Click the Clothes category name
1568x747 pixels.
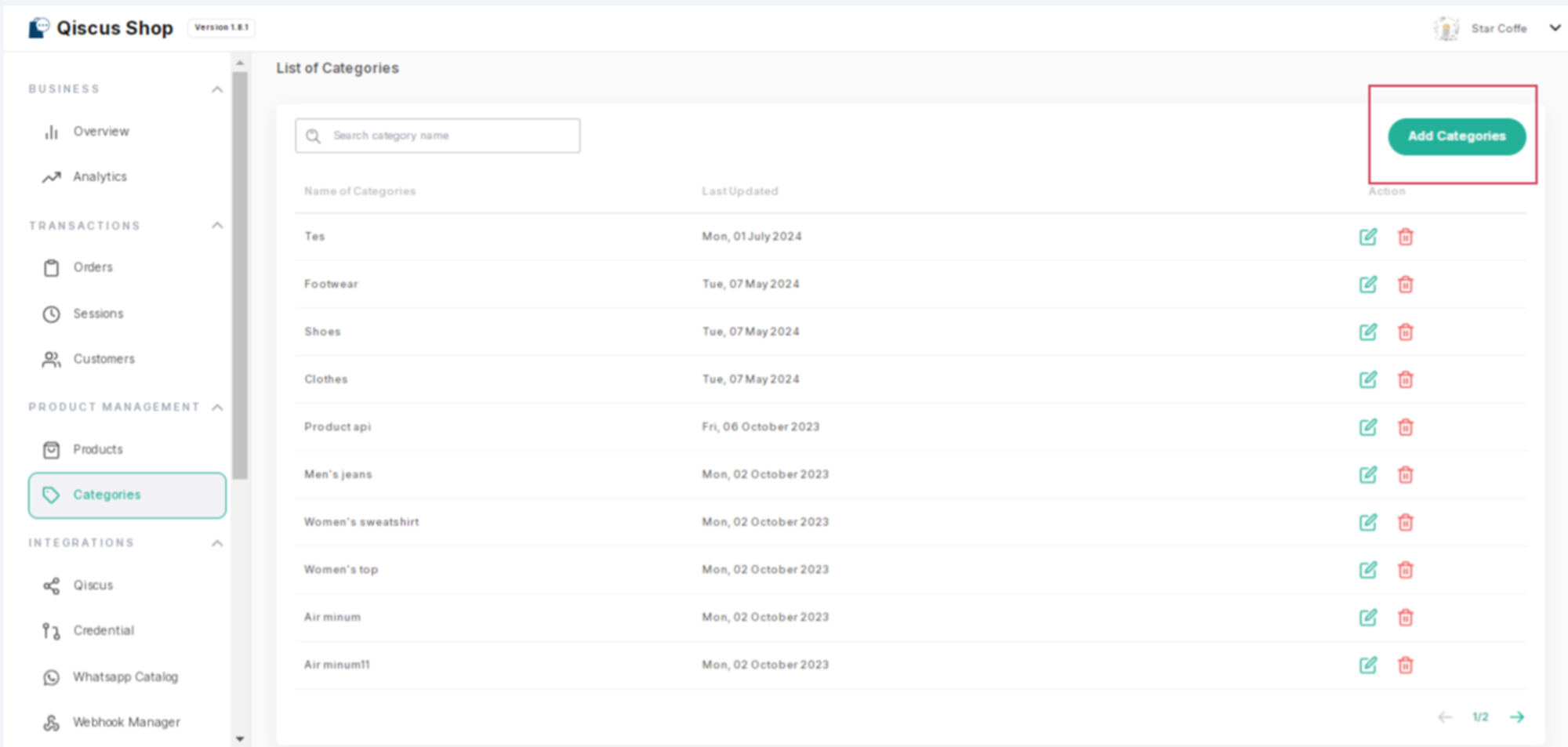coord(325,379)
